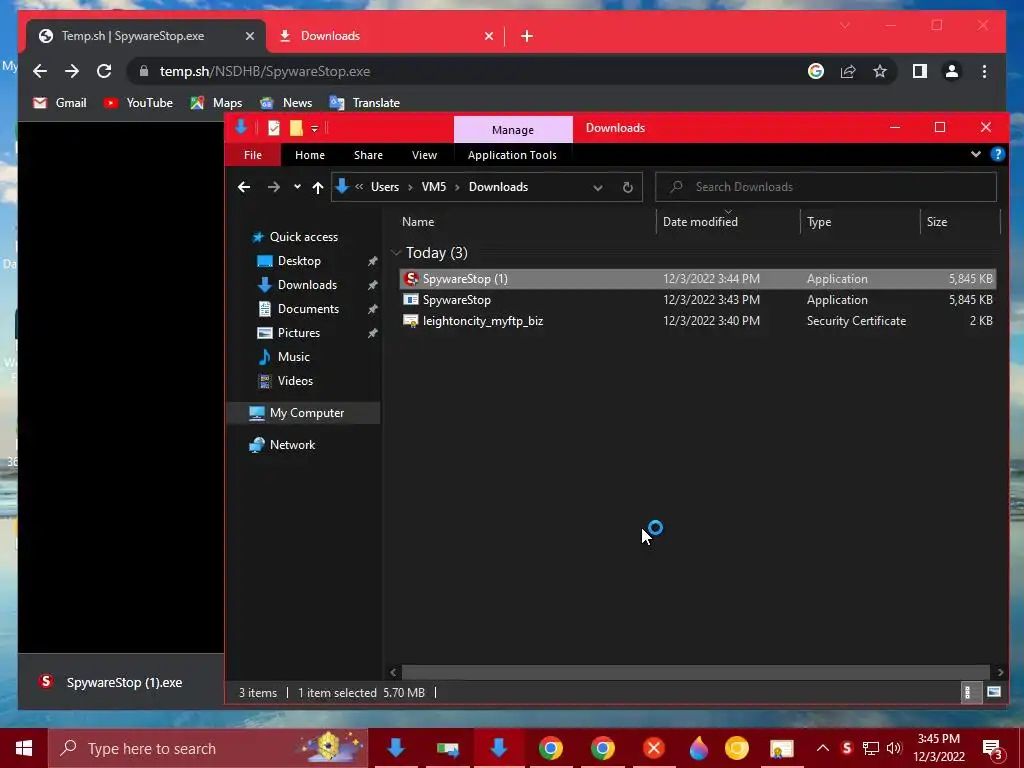The image size is (1024, 768).
Task: Open File menu in Explorer
Action: 253,155
